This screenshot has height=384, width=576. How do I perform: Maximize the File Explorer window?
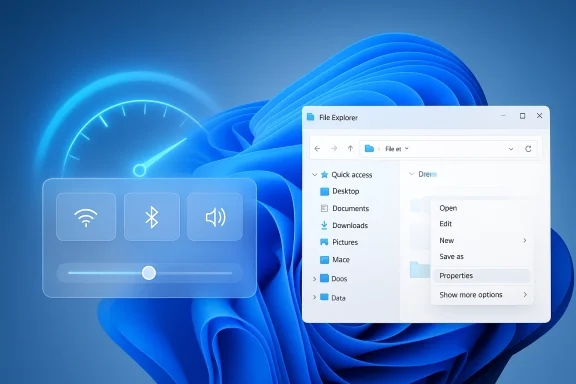(x=522, y=116)
